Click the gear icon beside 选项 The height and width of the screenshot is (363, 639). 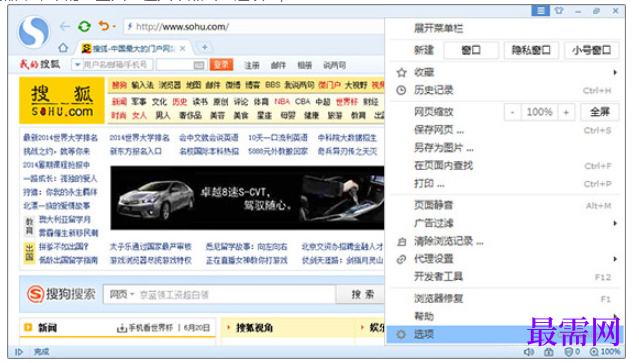pos(401,334)
